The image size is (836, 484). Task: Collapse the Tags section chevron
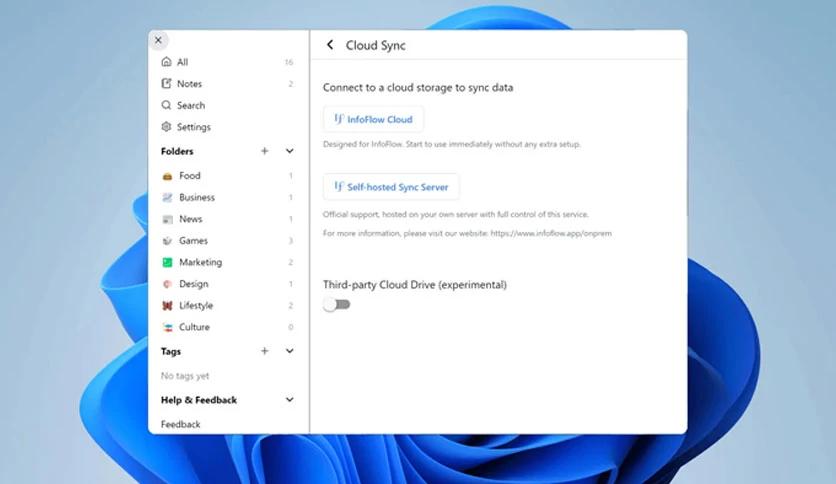(x=290, y=351)
